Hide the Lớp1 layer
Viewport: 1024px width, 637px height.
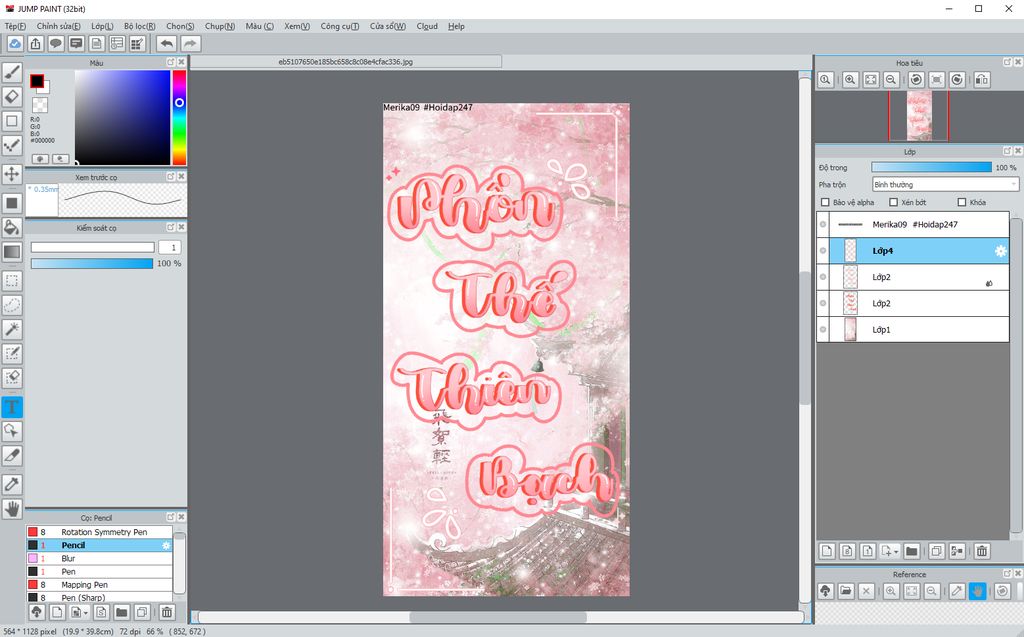(823, 329)
